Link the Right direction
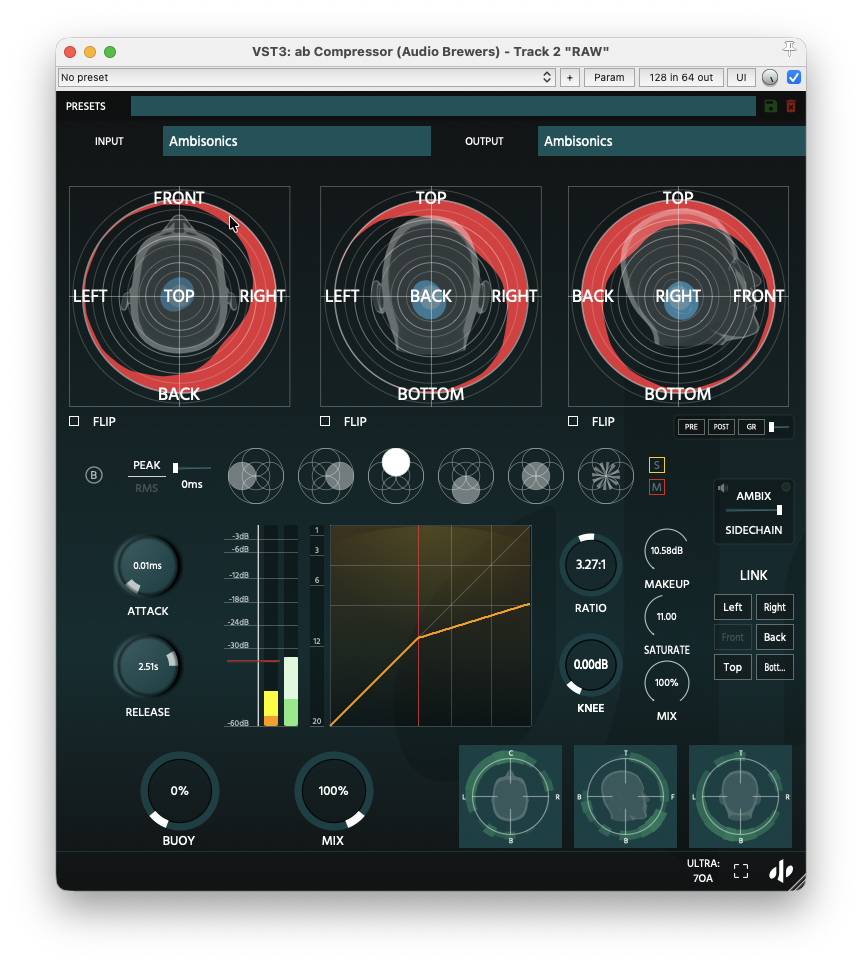Viewport: 862px width, 965px height. coord(775,607)
